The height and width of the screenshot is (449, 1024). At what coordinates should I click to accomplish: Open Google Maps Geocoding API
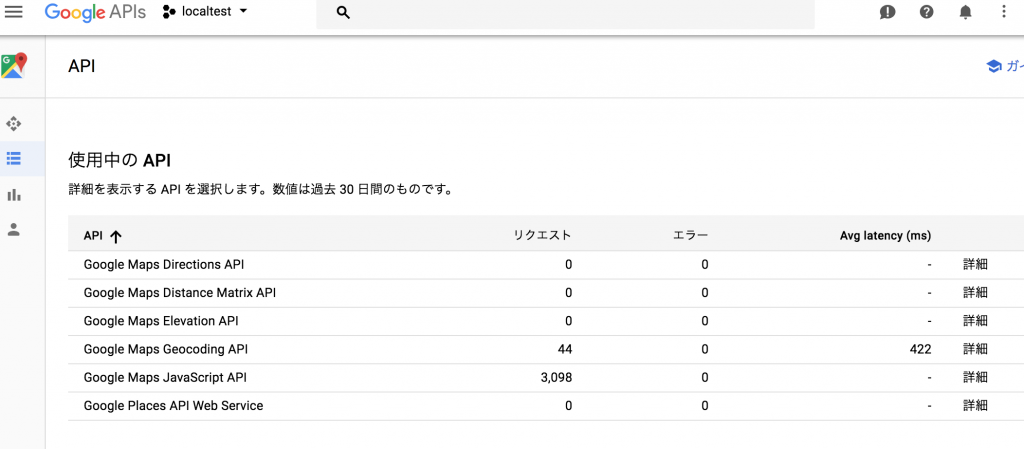[x=166, y=349]
